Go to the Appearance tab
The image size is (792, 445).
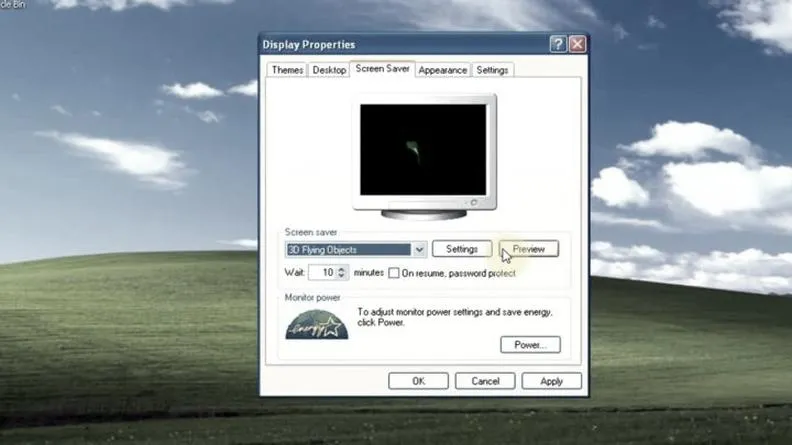click(x=442, y=70)
